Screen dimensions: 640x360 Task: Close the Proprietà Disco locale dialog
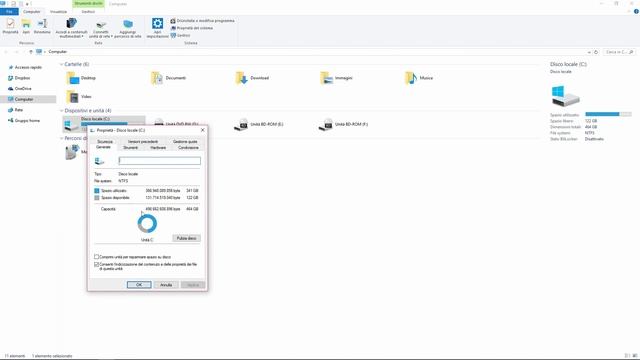tap(202, 130)
